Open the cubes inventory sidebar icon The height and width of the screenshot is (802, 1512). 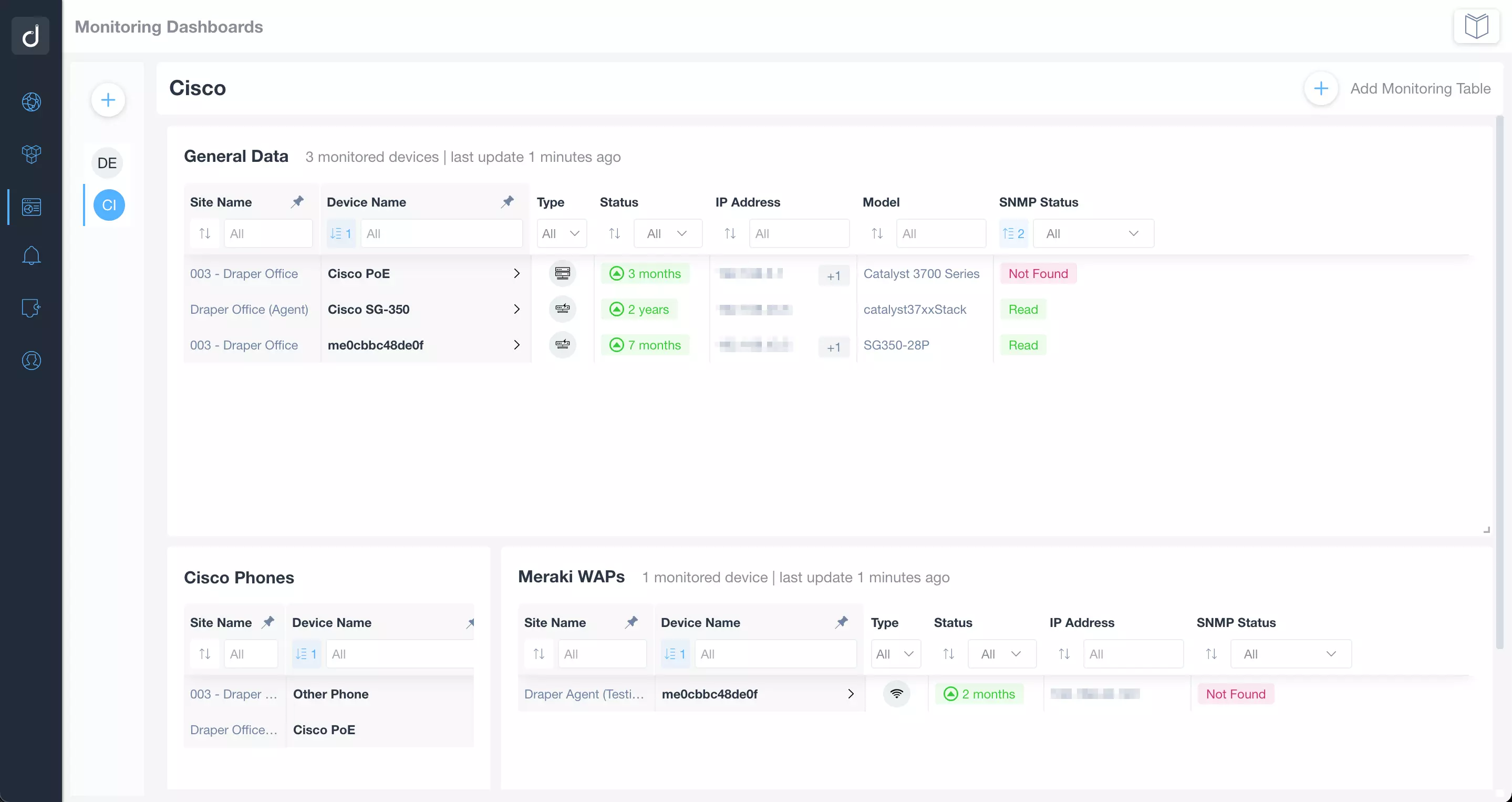(31, 155)
